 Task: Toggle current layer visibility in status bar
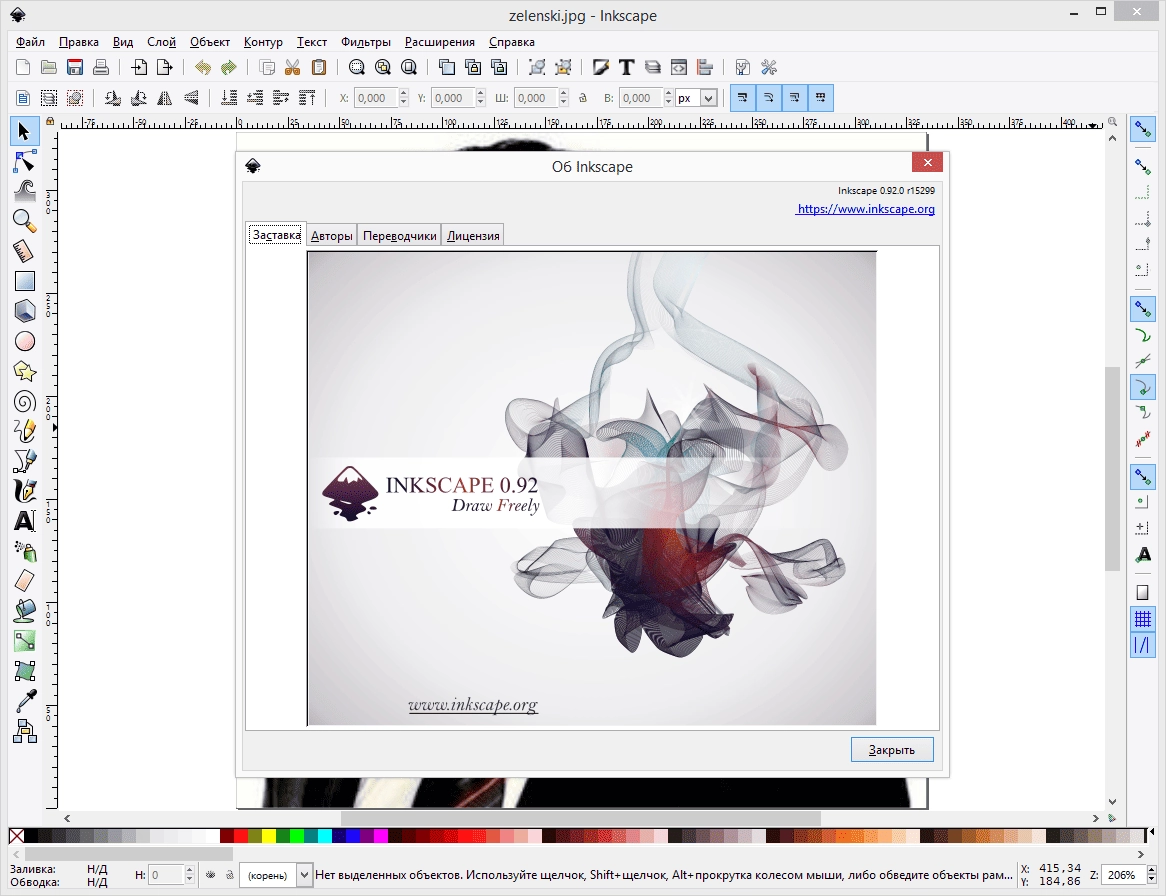210,875
